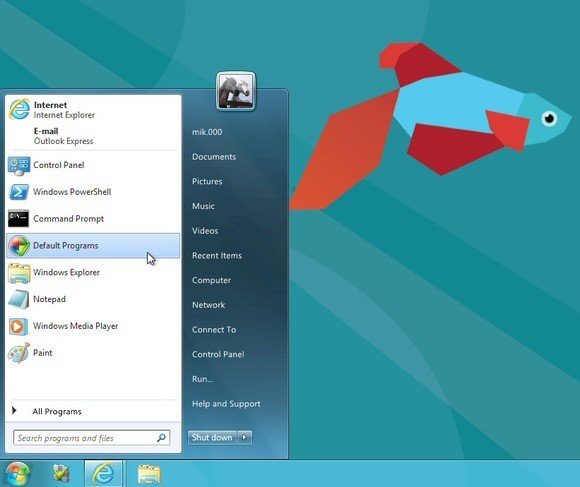This screenshot has width=580, height=487.
Task: Click the Search programs and files box
Action: click(x=92, y=438)
